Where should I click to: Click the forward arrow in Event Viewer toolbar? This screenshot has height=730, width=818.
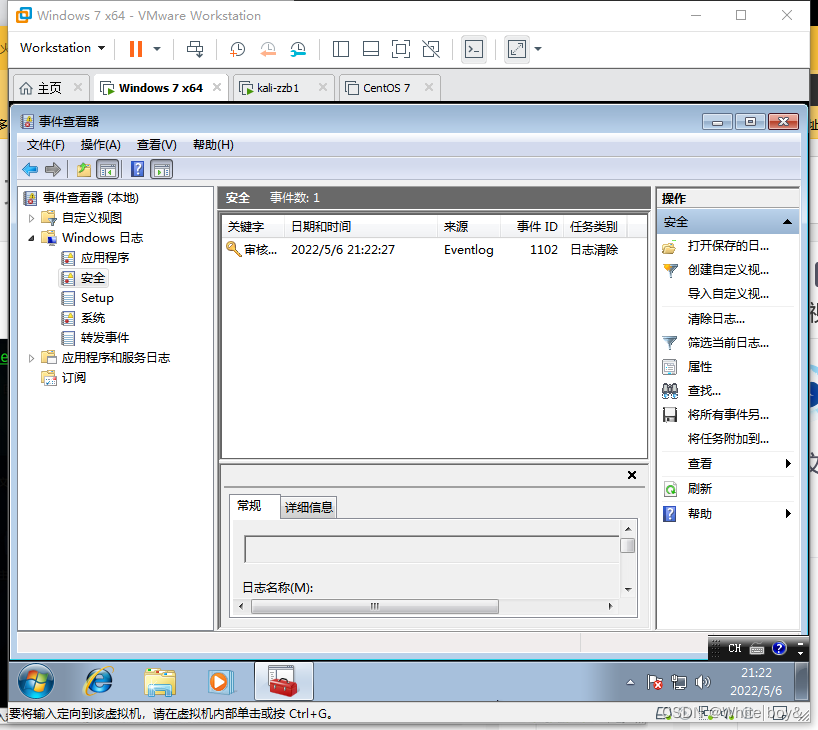[x=53, y=169]
